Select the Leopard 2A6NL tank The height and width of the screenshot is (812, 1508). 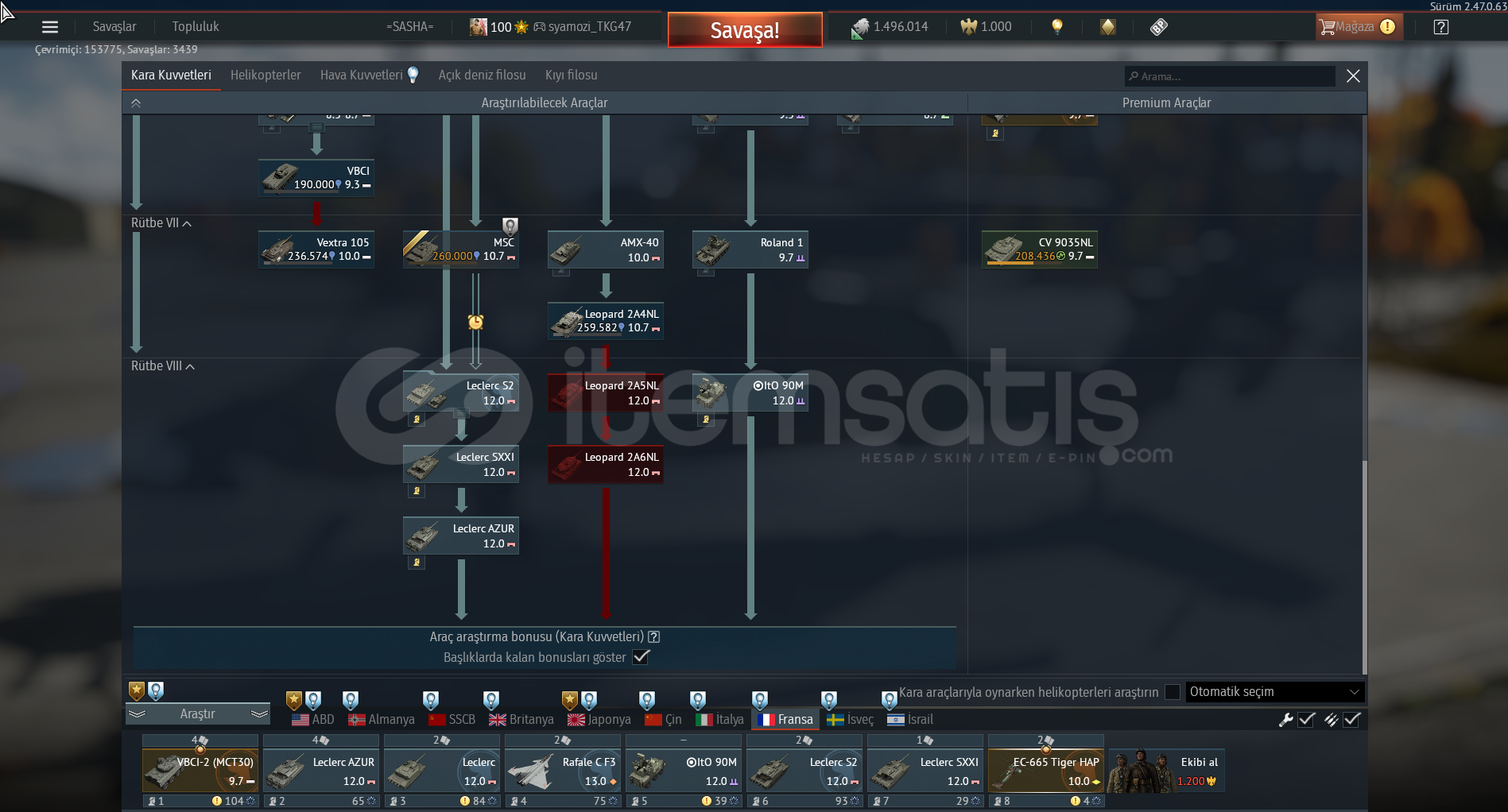pos(606,464)
